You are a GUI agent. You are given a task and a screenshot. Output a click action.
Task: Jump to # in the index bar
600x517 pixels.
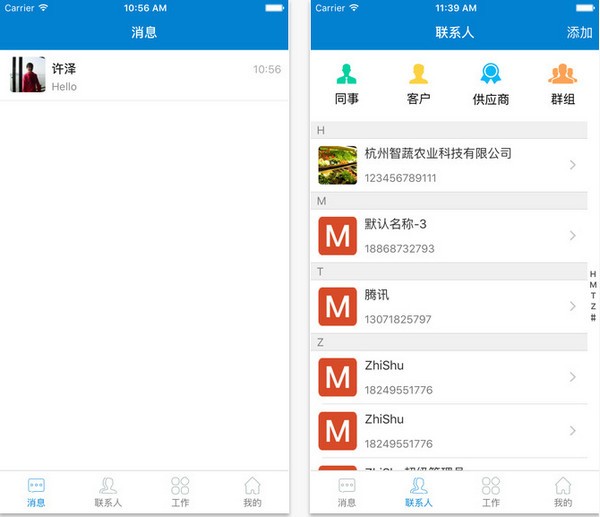coord(593,317)
